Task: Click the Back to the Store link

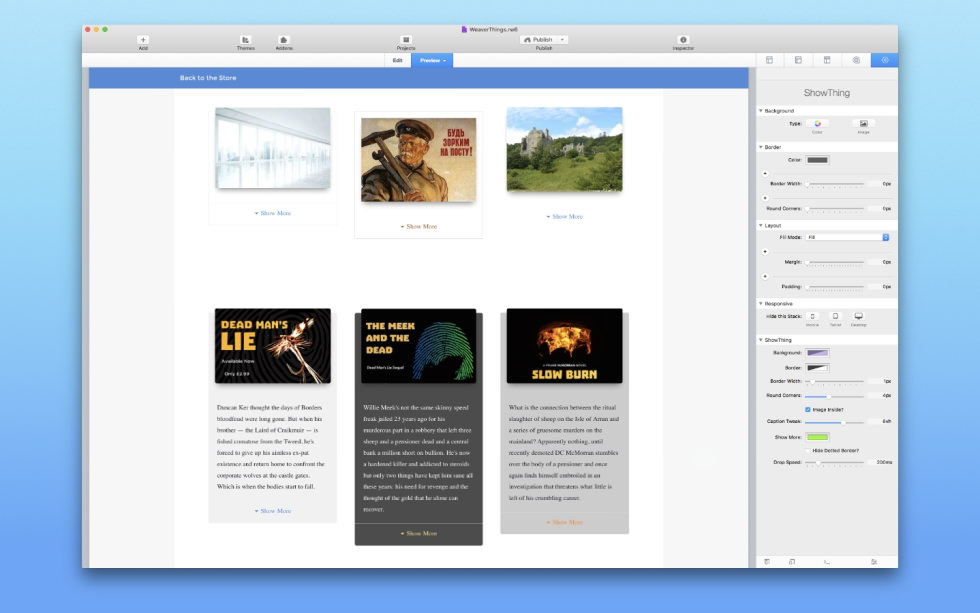Action: click(x=208, y=77)
